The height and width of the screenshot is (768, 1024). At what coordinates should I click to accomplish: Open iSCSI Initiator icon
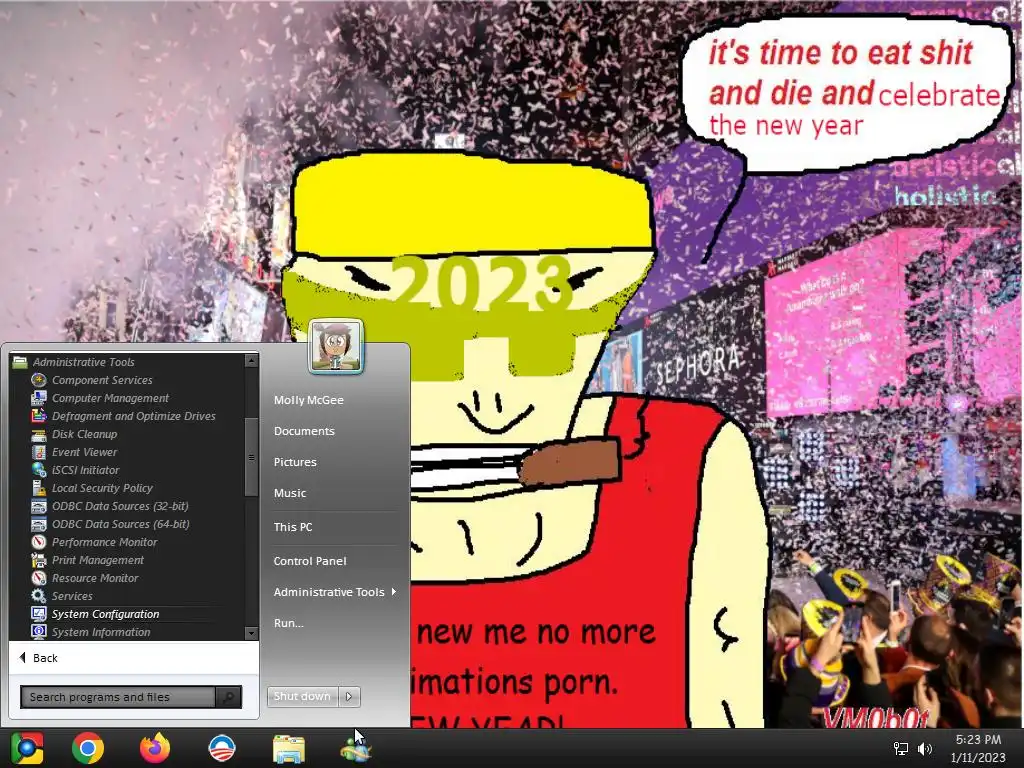39,470
